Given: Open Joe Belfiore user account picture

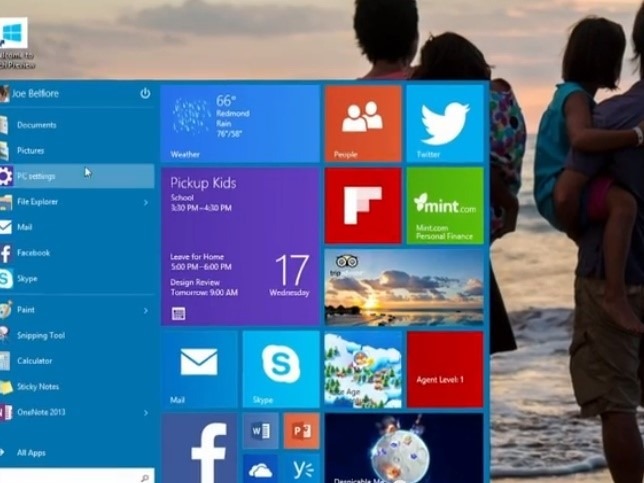Looking at the screenshot, I should click(4, 94).
